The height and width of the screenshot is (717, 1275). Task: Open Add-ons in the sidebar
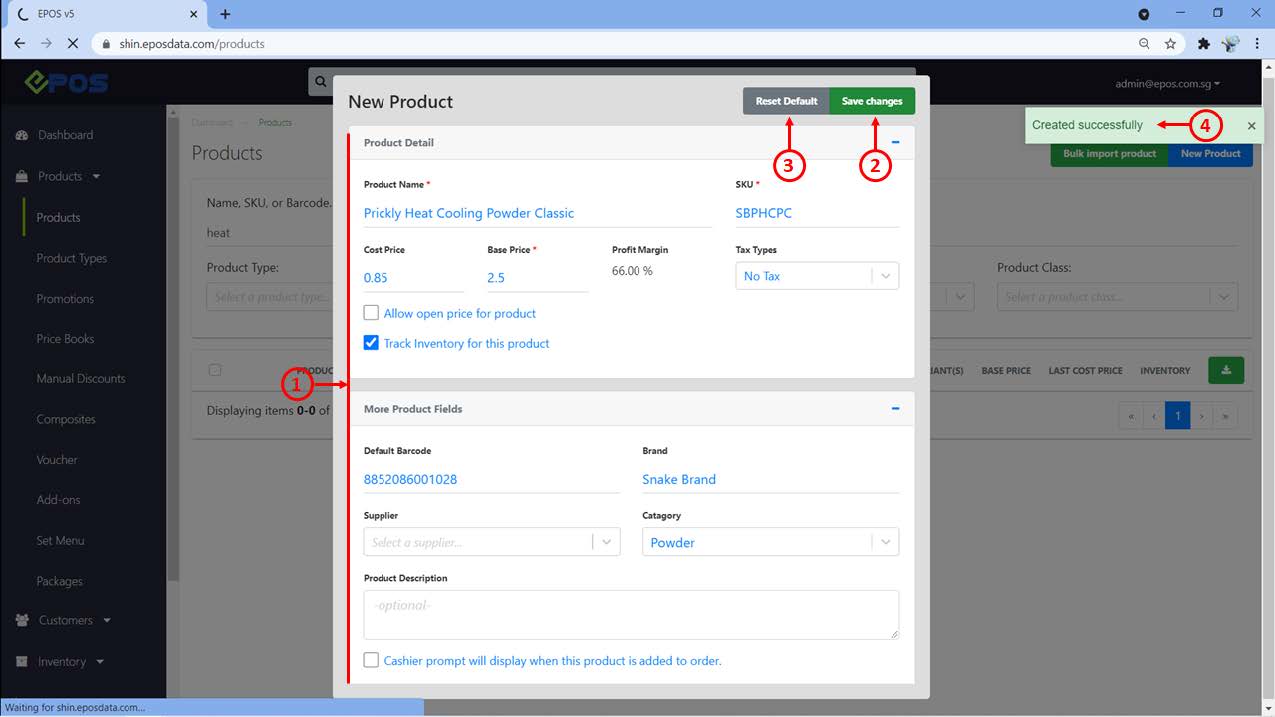tap(58, 500)
